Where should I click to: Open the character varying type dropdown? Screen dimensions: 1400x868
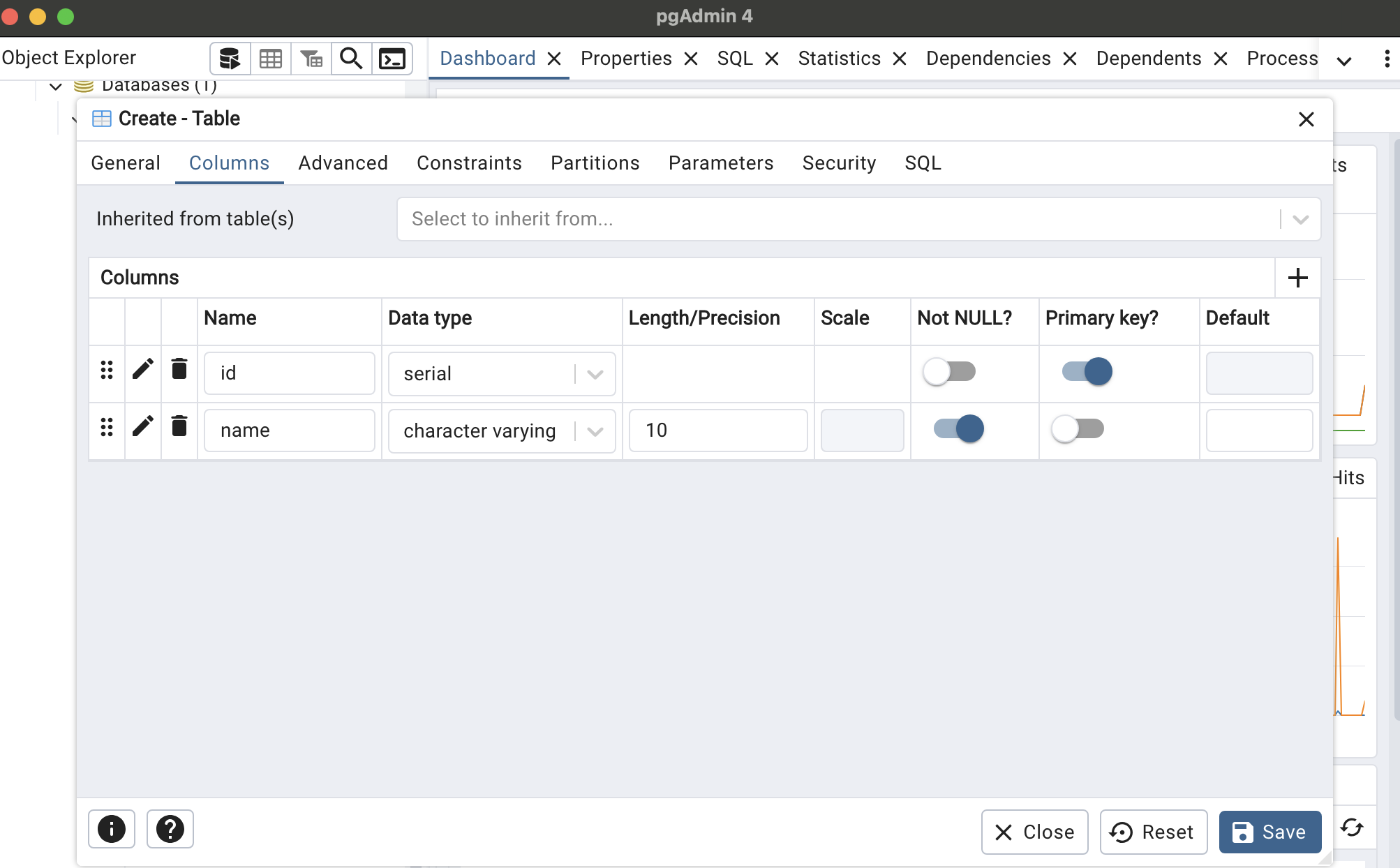point(595,431)
